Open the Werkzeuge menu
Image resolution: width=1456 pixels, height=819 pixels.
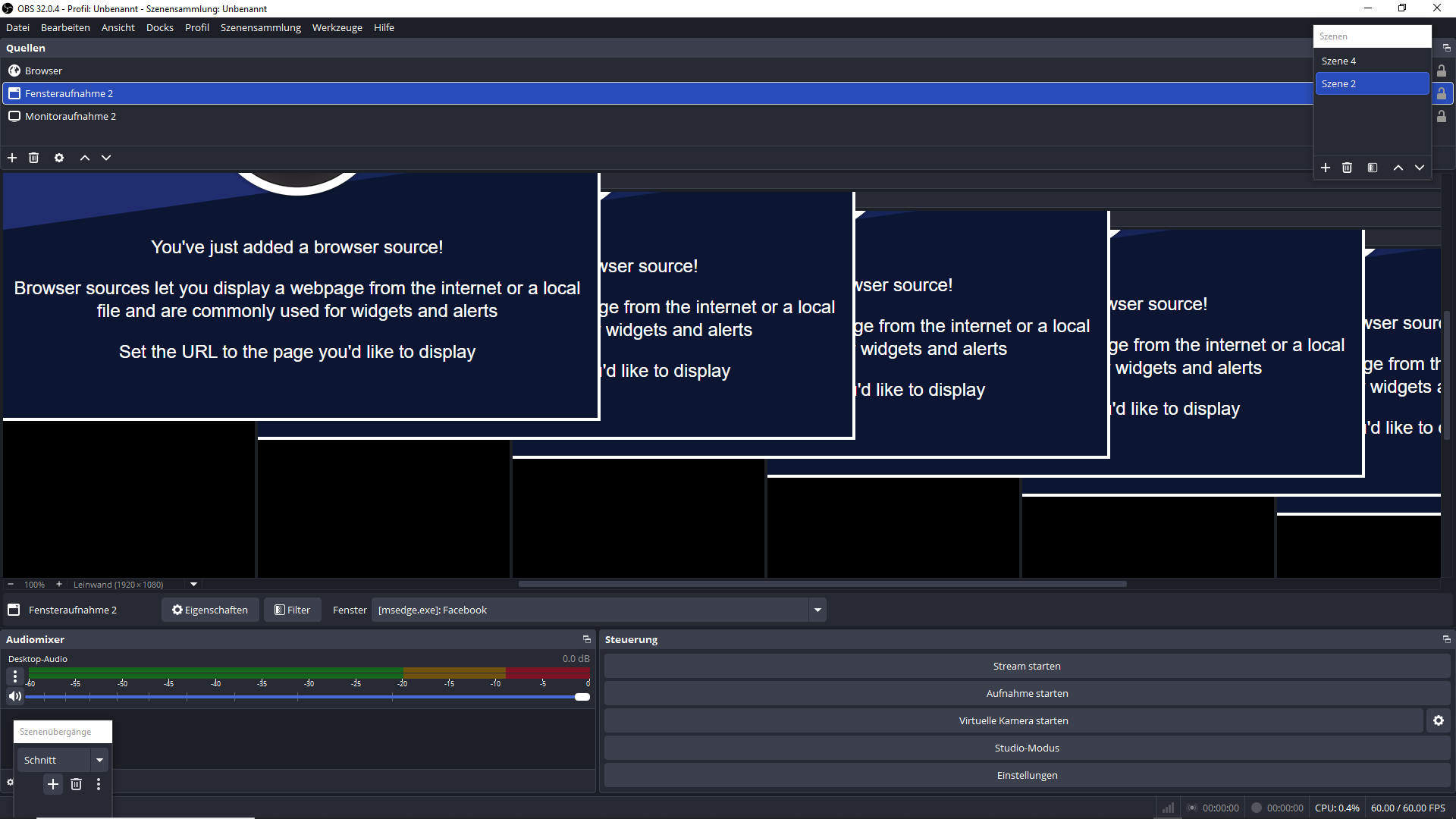tap(337, 27)
